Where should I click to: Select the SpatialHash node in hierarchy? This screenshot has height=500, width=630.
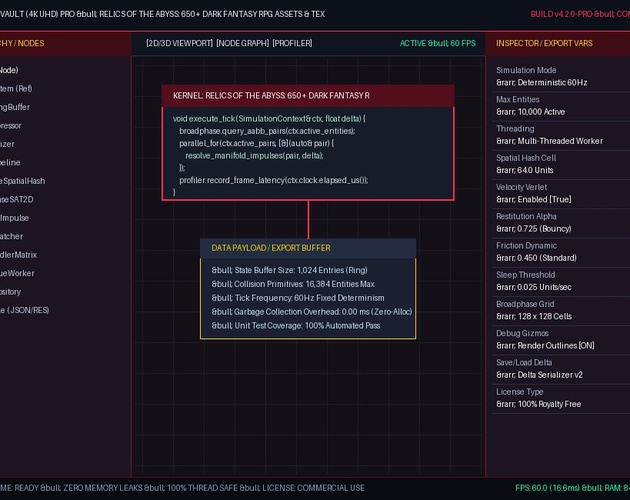[22, 181]
